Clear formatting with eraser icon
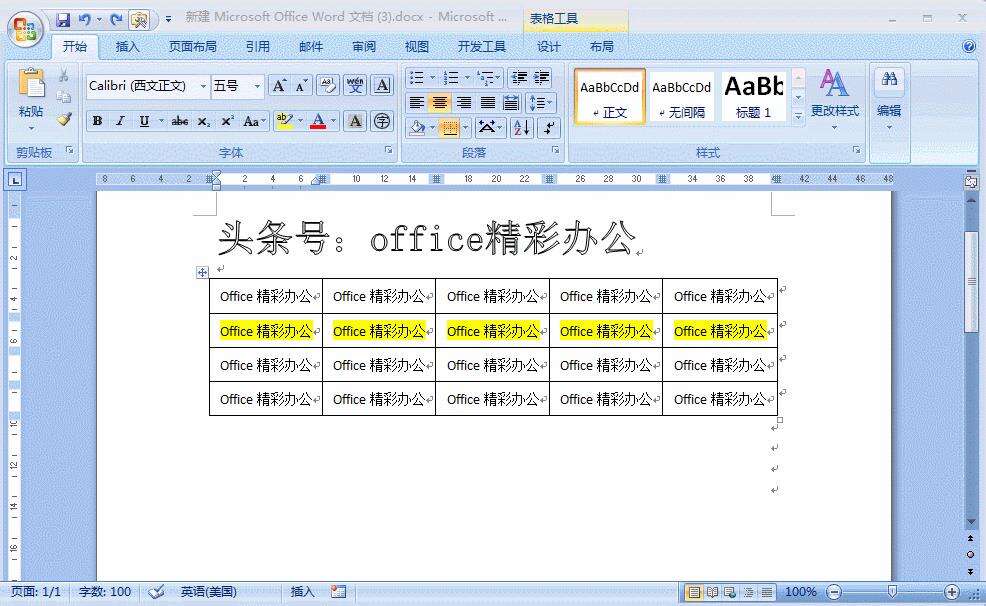 [x=328, y=85]
